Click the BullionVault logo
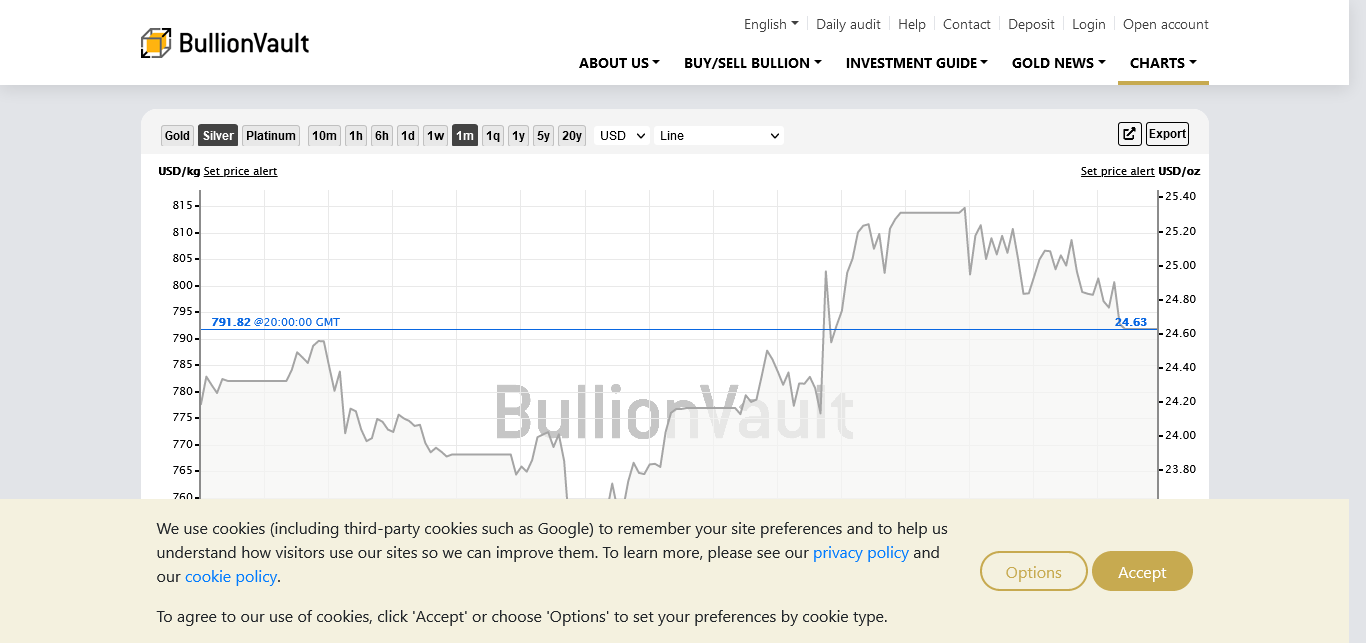 [x=225, y=43]
